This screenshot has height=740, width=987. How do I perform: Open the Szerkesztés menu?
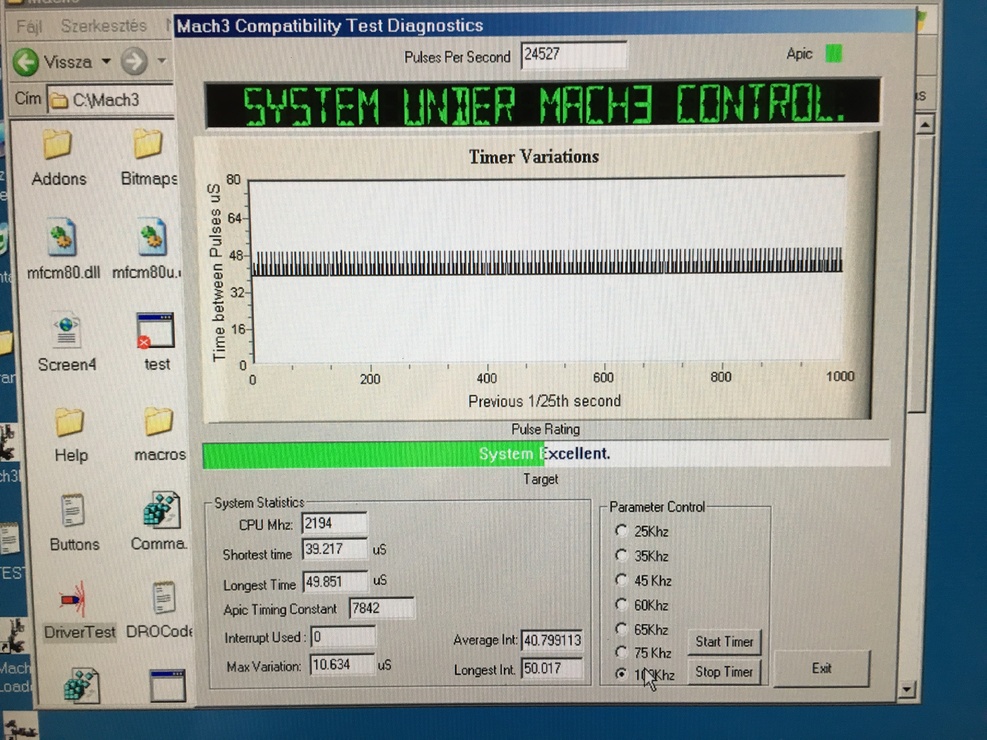click(x=103, y=26)
